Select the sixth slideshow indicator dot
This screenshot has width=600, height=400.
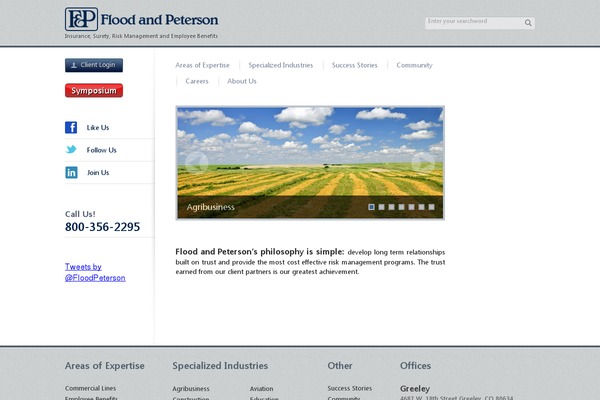(x=421, y=207)
